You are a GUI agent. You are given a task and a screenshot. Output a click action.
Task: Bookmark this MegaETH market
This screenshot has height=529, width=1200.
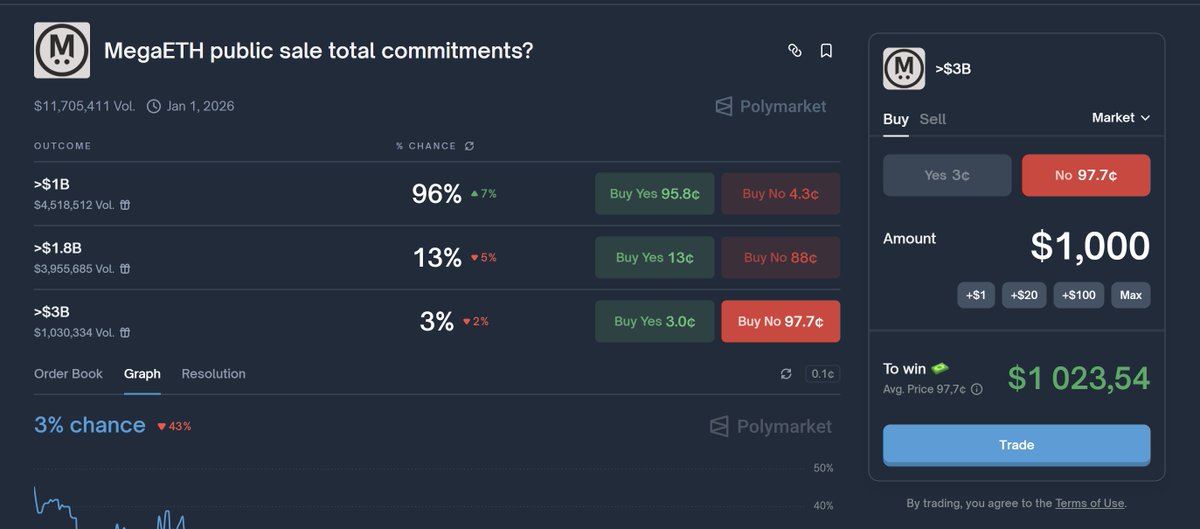826,50
